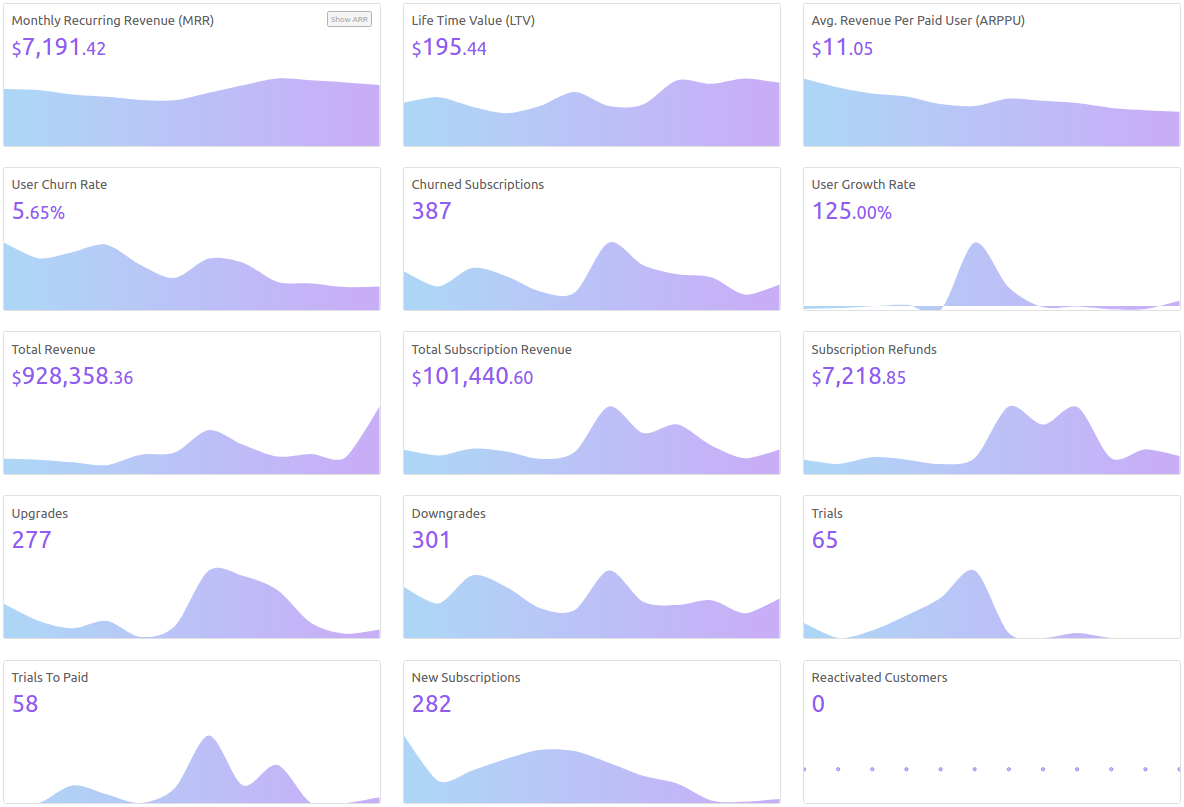Open the Life Time Value chart
Viewport: 1184px width, 807px height.
(591, 112)
